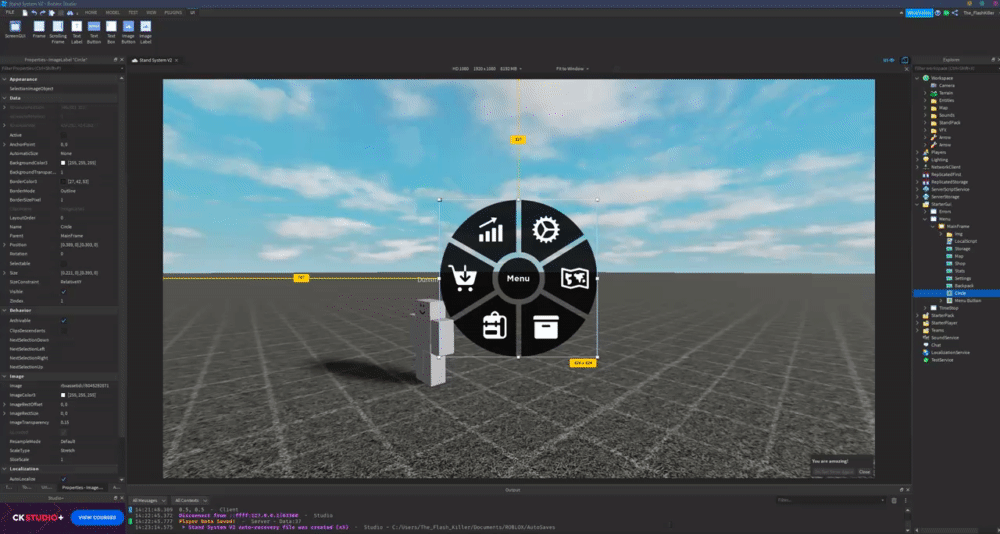Collapse the Data property section
Screen dimensions: 1000x534
pos(4,98)
